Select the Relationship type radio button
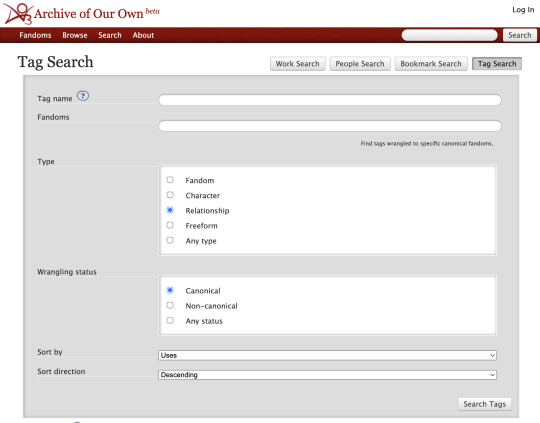 (170, 210)
